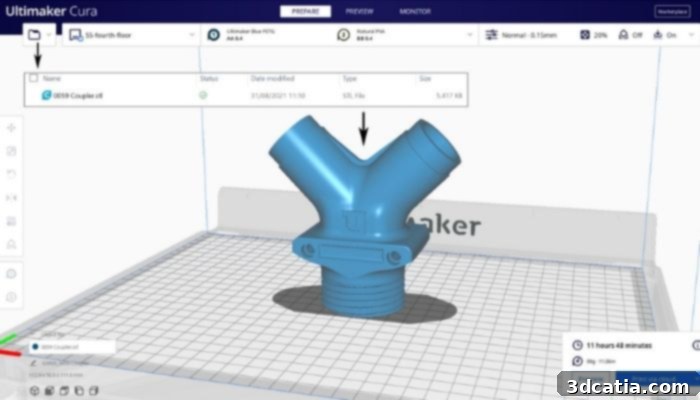This screenshot has width=700, height=400.
Task: Switch to the front view icon
Action: [x=50, y=391]
